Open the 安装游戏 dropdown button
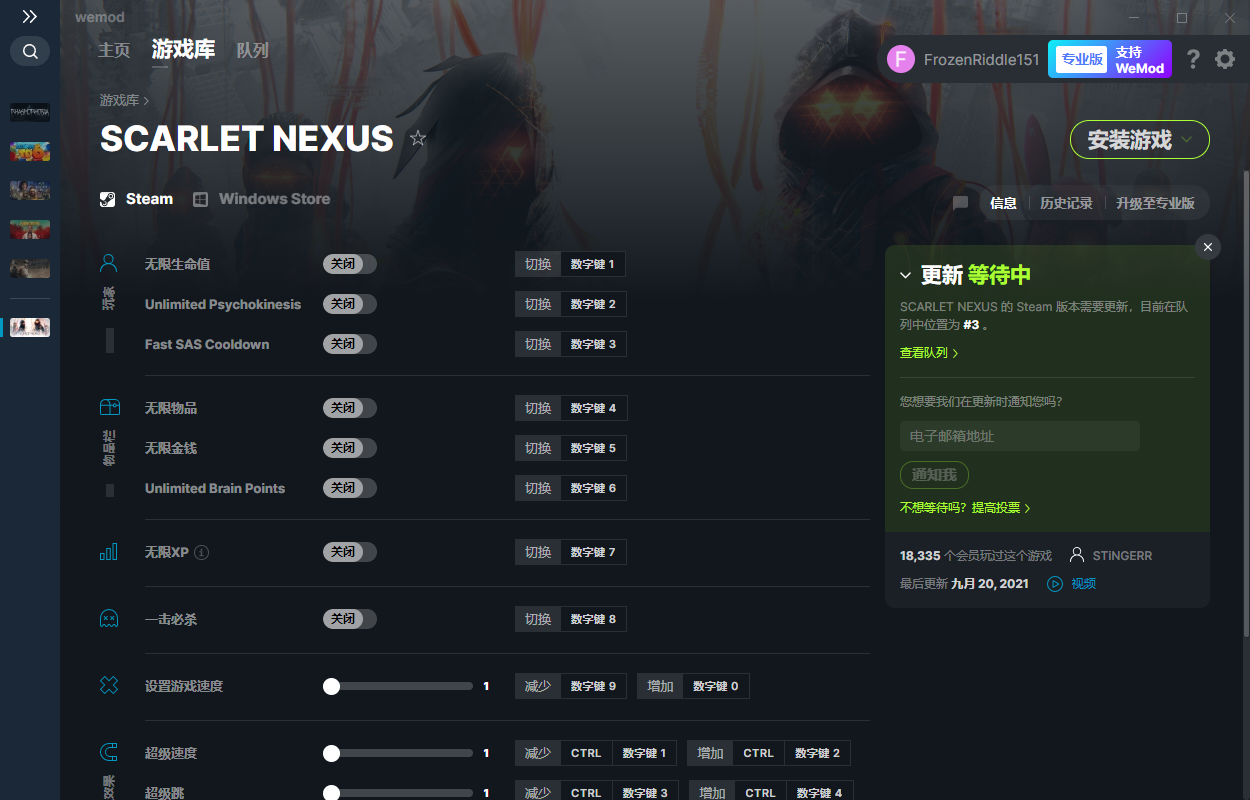 [1140, 140]
